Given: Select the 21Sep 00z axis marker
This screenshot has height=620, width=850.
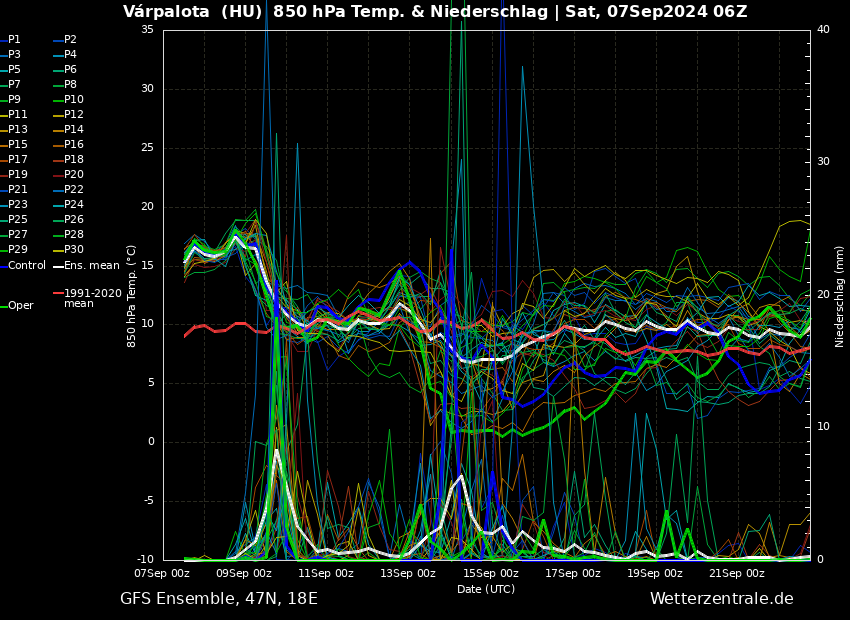Looking at the screenshot, I should pos(736,574).
